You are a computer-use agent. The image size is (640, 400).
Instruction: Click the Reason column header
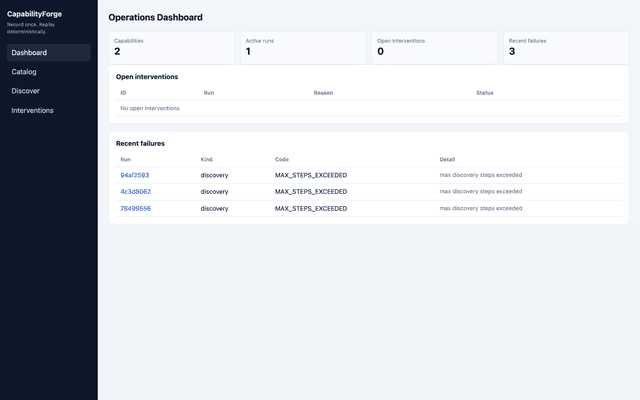(323, 93)
